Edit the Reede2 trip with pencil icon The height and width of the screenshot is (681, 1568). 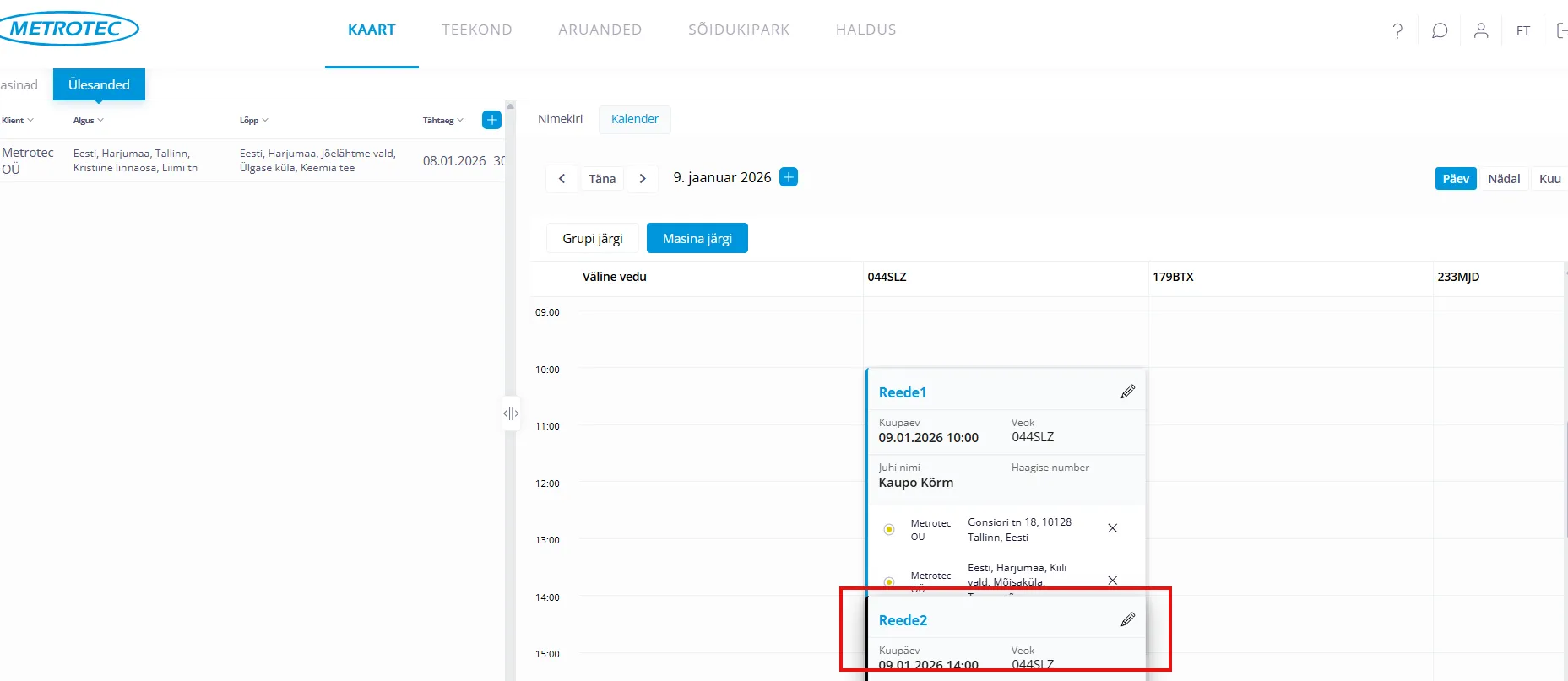(x=1127, y=619)
